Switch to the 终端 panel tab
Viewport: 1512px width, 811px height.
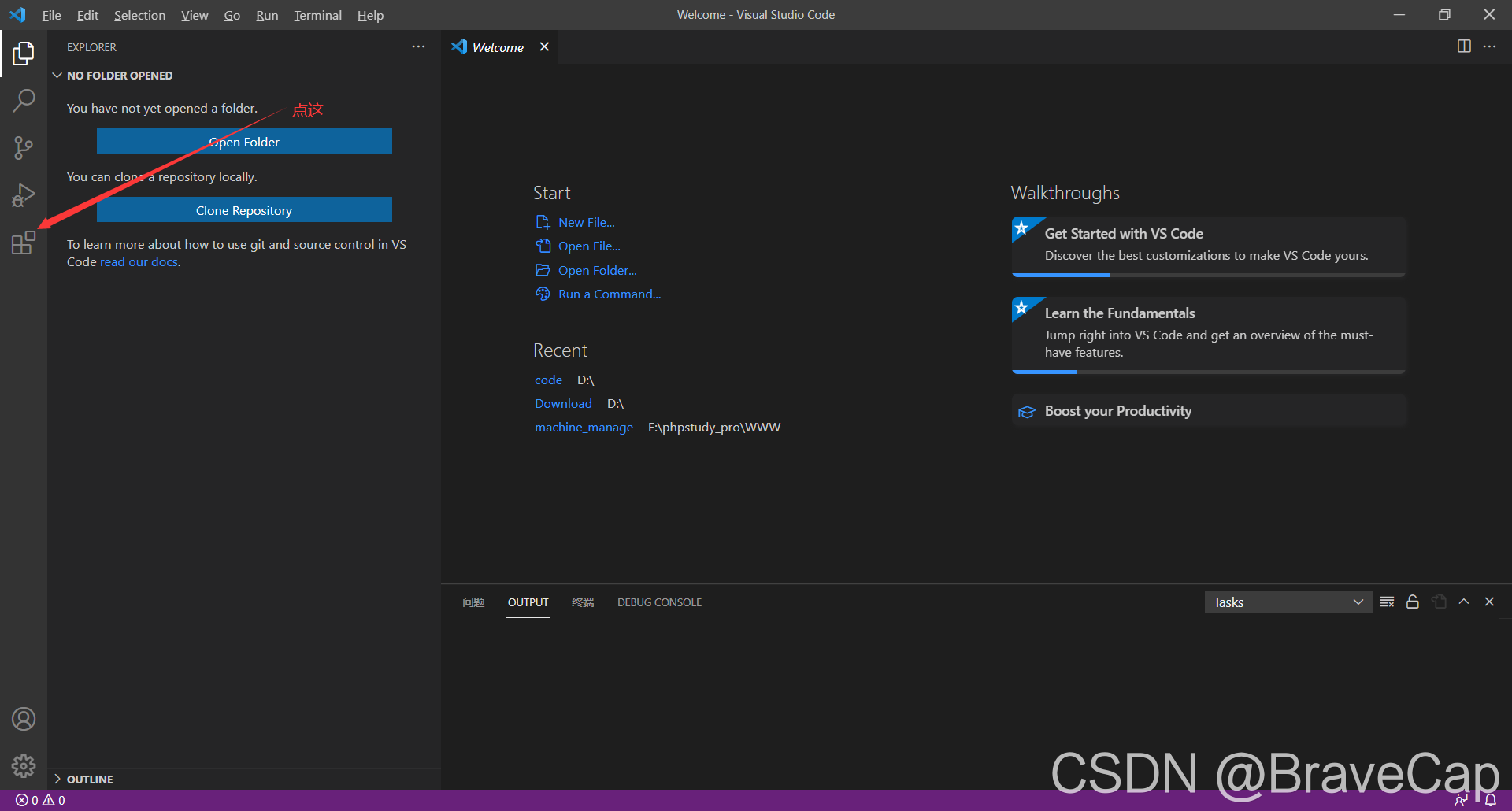(583, 602)
